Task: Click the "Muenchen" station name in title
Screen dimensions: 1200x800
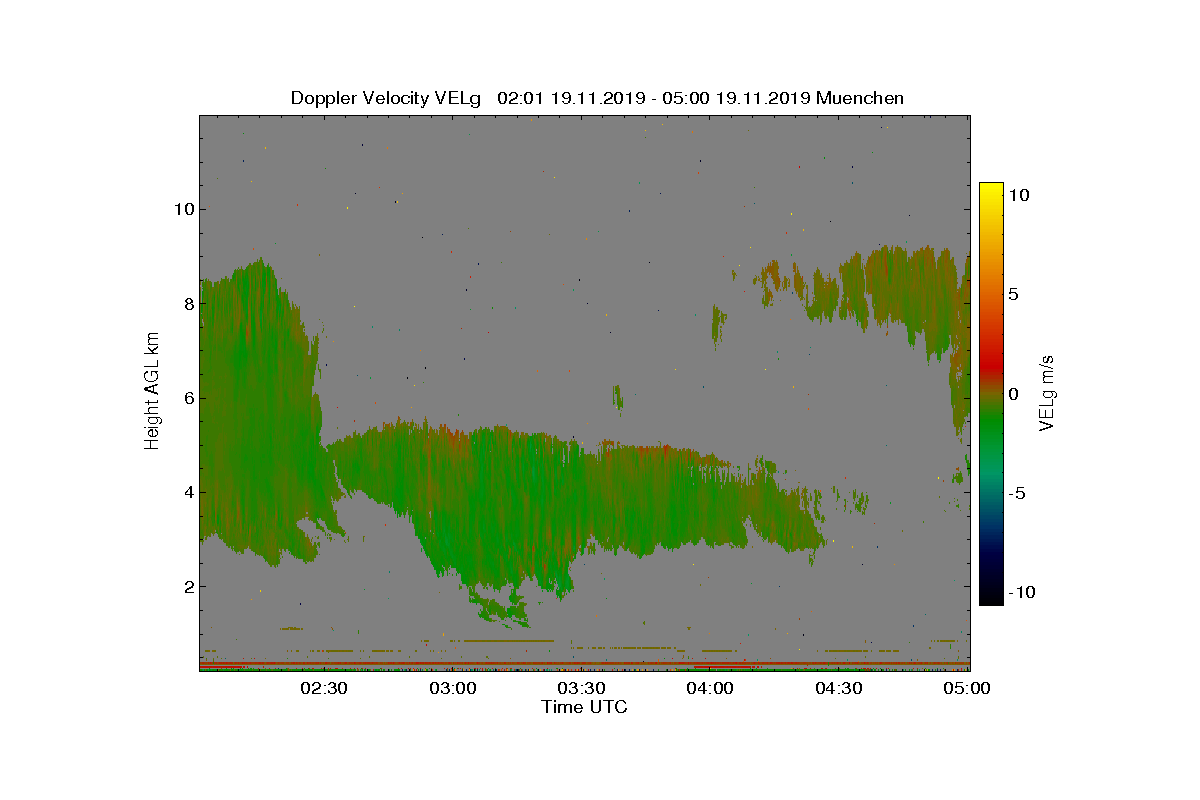Action: click(861, 98)
